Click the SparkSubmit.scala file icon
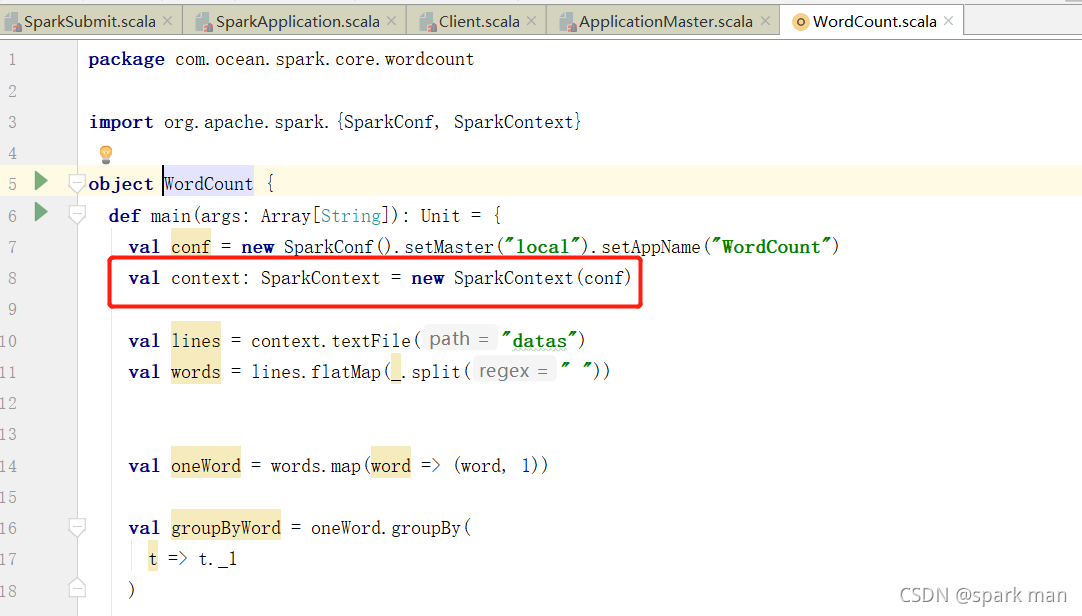The height and width of the screenshot is (616, 1082). 13,22
